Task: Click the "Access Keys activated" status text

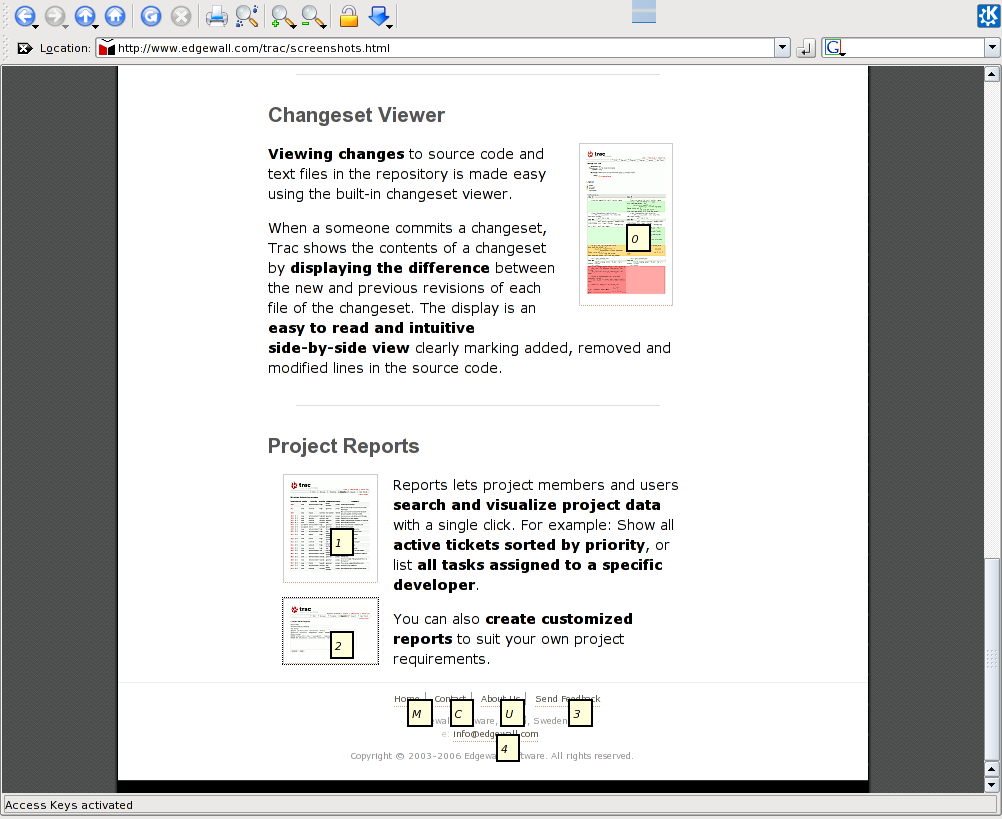Action: (69, 805)
